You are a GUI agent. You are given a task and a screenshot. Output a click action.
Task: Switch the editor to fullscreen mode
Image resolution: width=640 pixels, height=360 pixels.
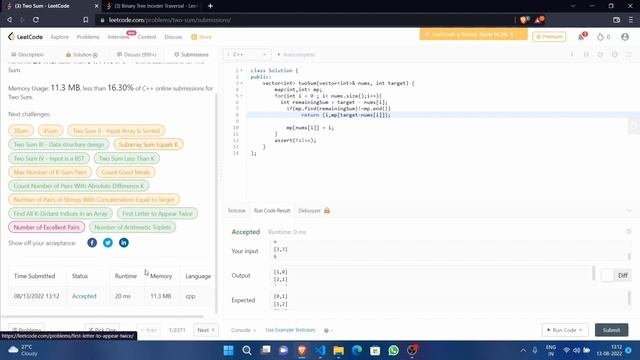(629, 54)
